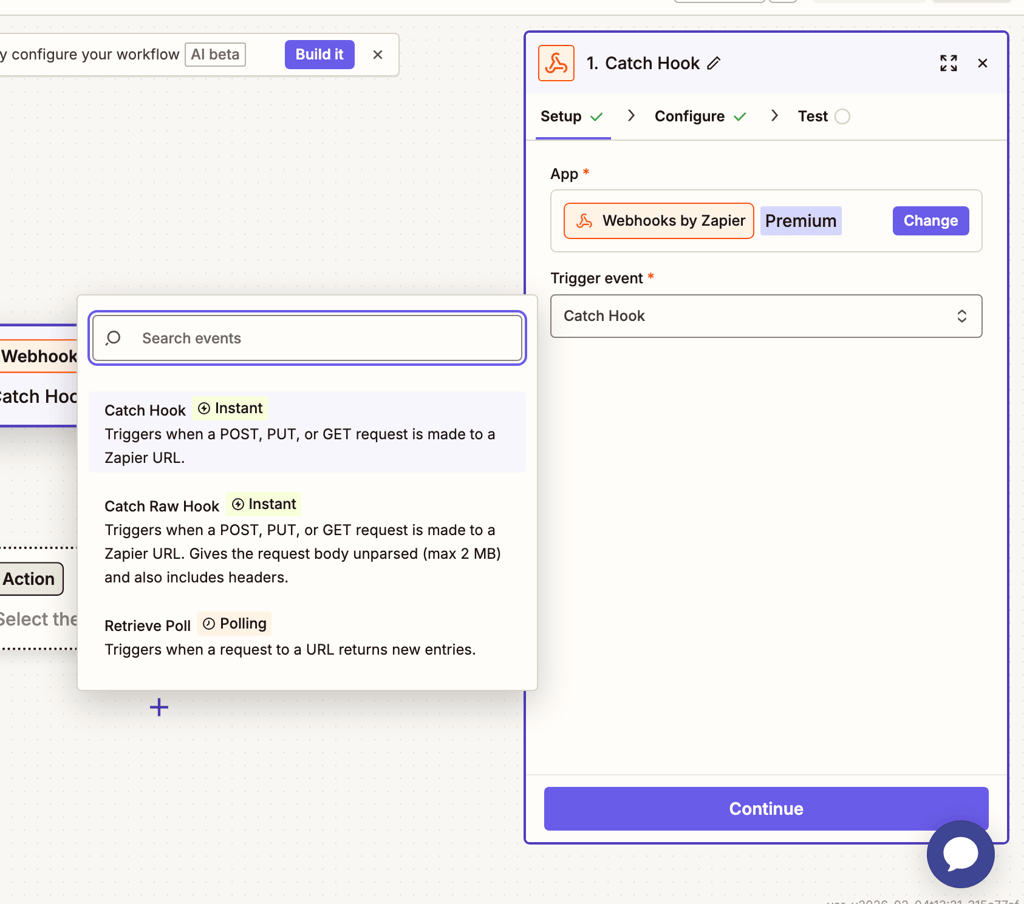
Task: Go to the Test tab
Action: click(823, 116)
